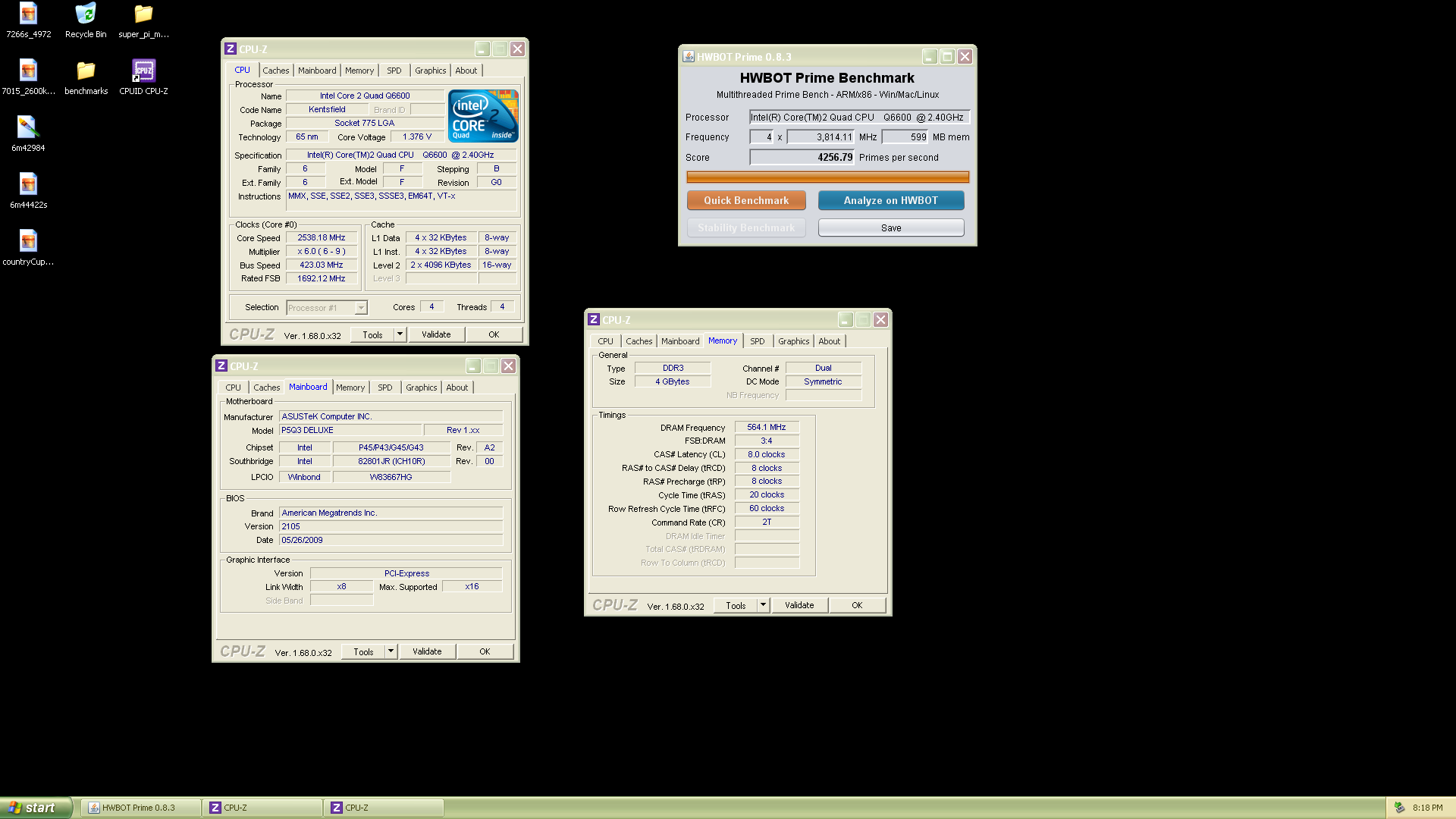Image resolution: width=1456 pixels, height=819 pixels.
Task: Click the CAS# Latency value 8.0 clocks
Action: (x=767, y=454)
